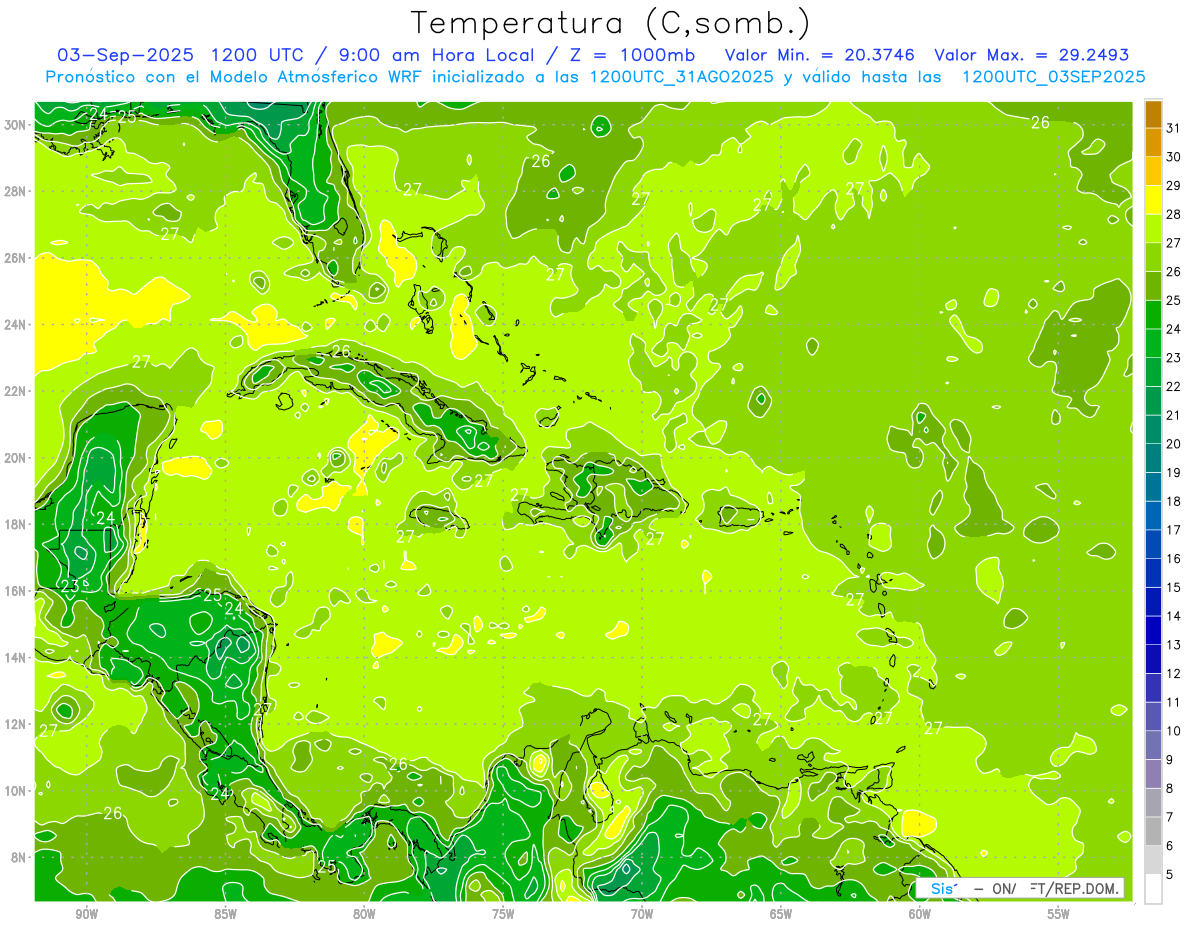Click the yellow color bar segment between 28 and 29
Image resolution: width=1200 pixels, height=927 pixels.
(x=1153, y=200)
